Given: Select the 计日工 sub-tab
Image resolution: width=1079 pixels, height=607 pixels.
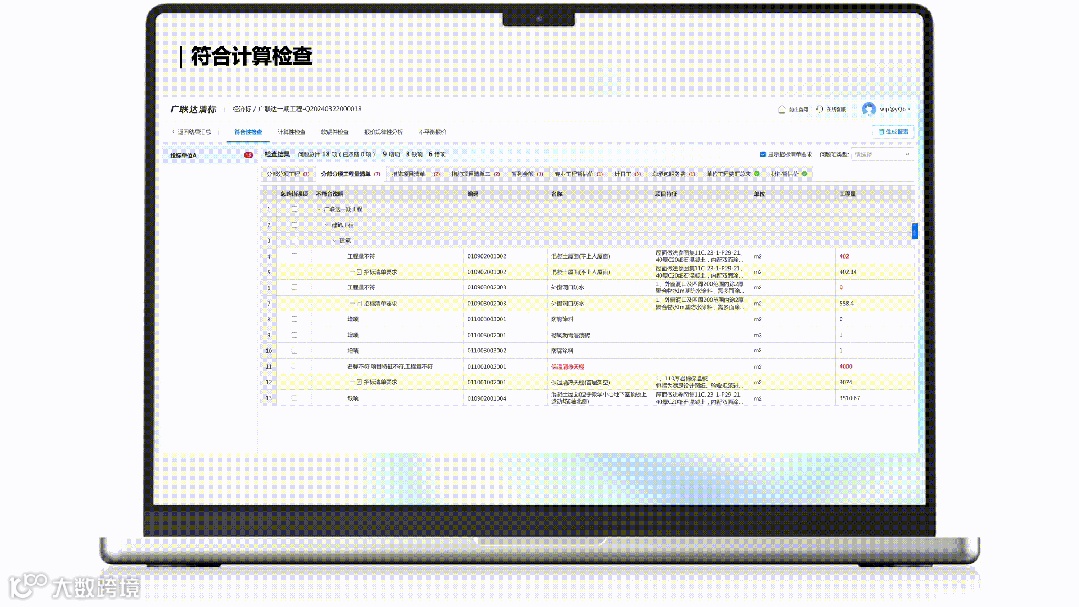Looking at the screenshot, I should coord(628,174).
